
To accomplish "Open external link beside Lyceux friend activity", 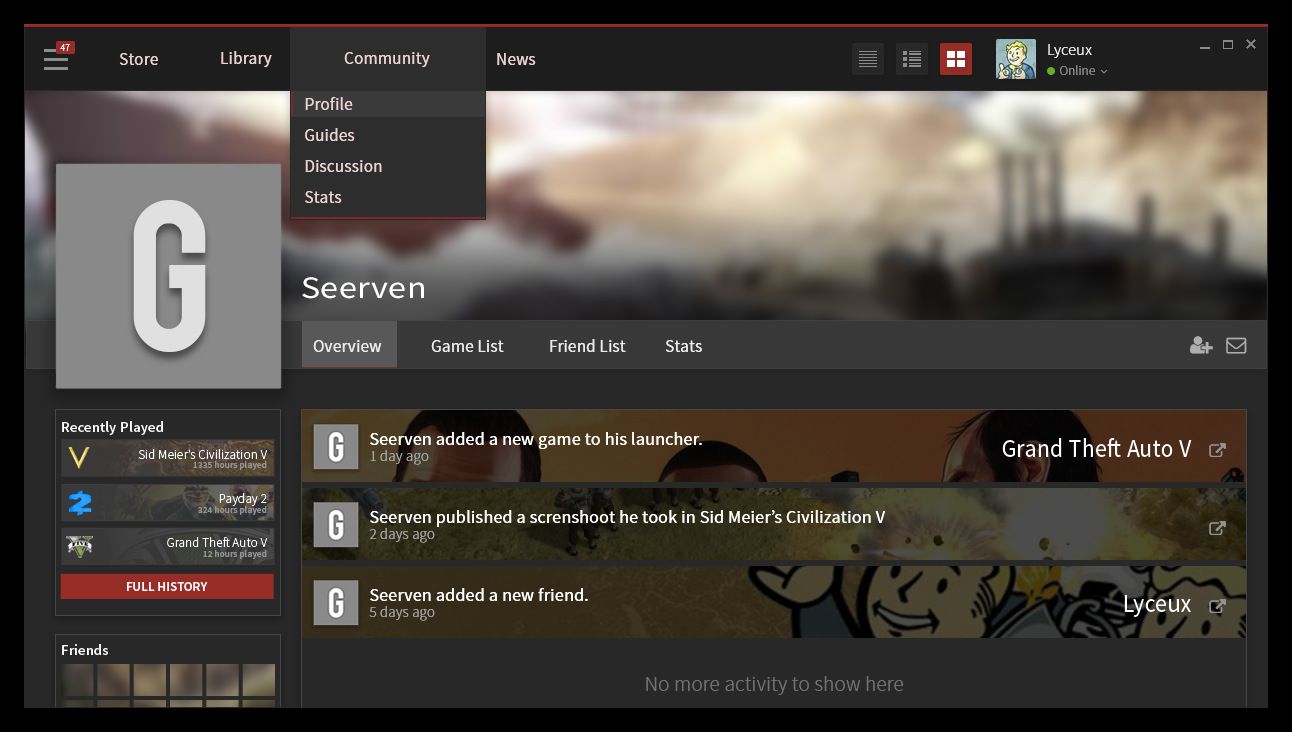I will click(x=1217, y=606).
